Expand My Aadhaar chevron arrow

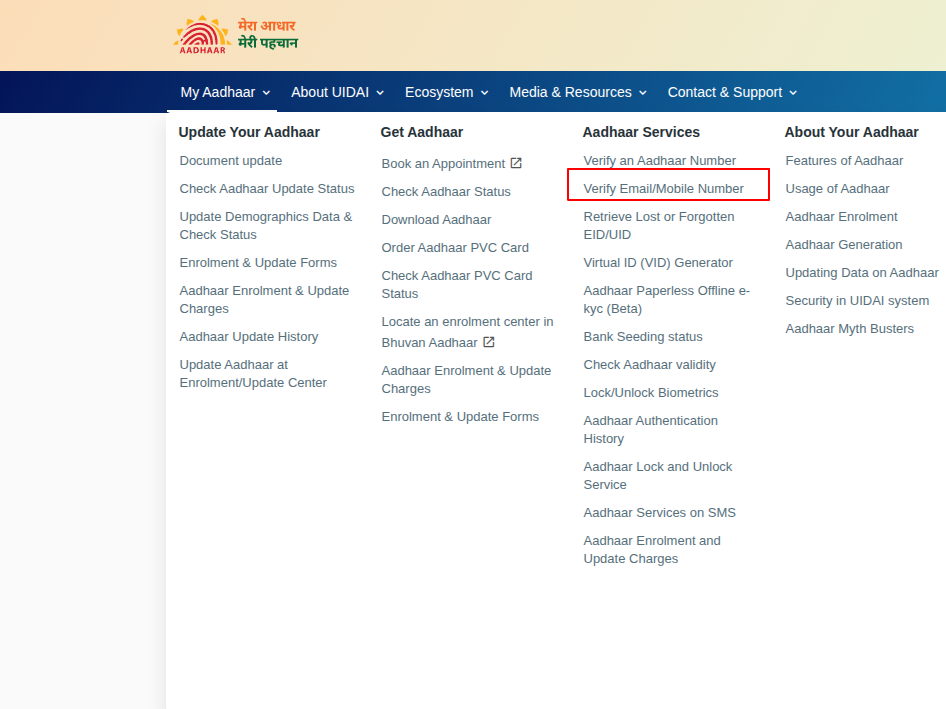pyautogui.click(x=266, y=92)
